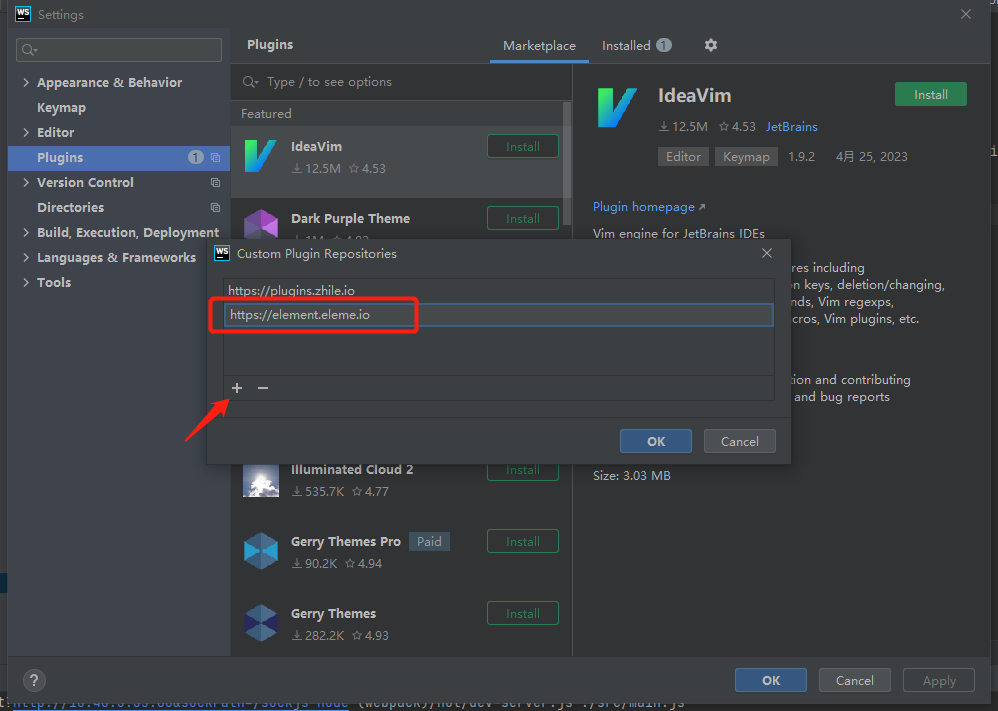Switch to the Marketplace tab

pyautogui.click(x=539, y=46)
